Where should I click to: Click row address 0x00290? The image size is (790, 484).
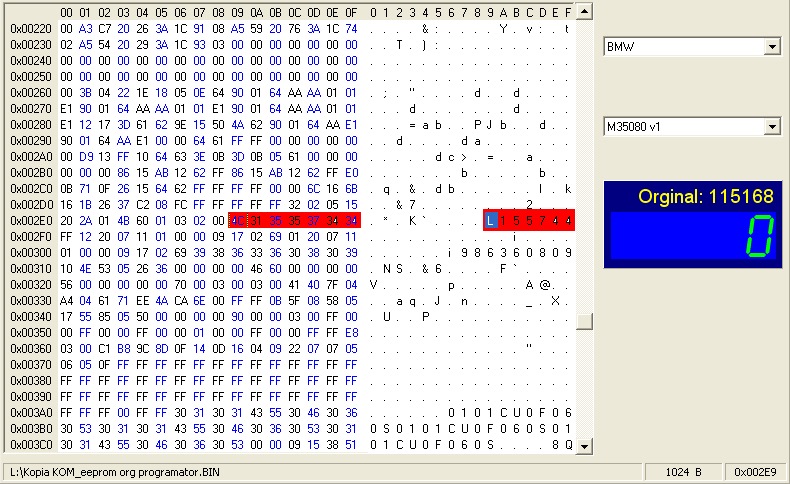tap(31, 141)
